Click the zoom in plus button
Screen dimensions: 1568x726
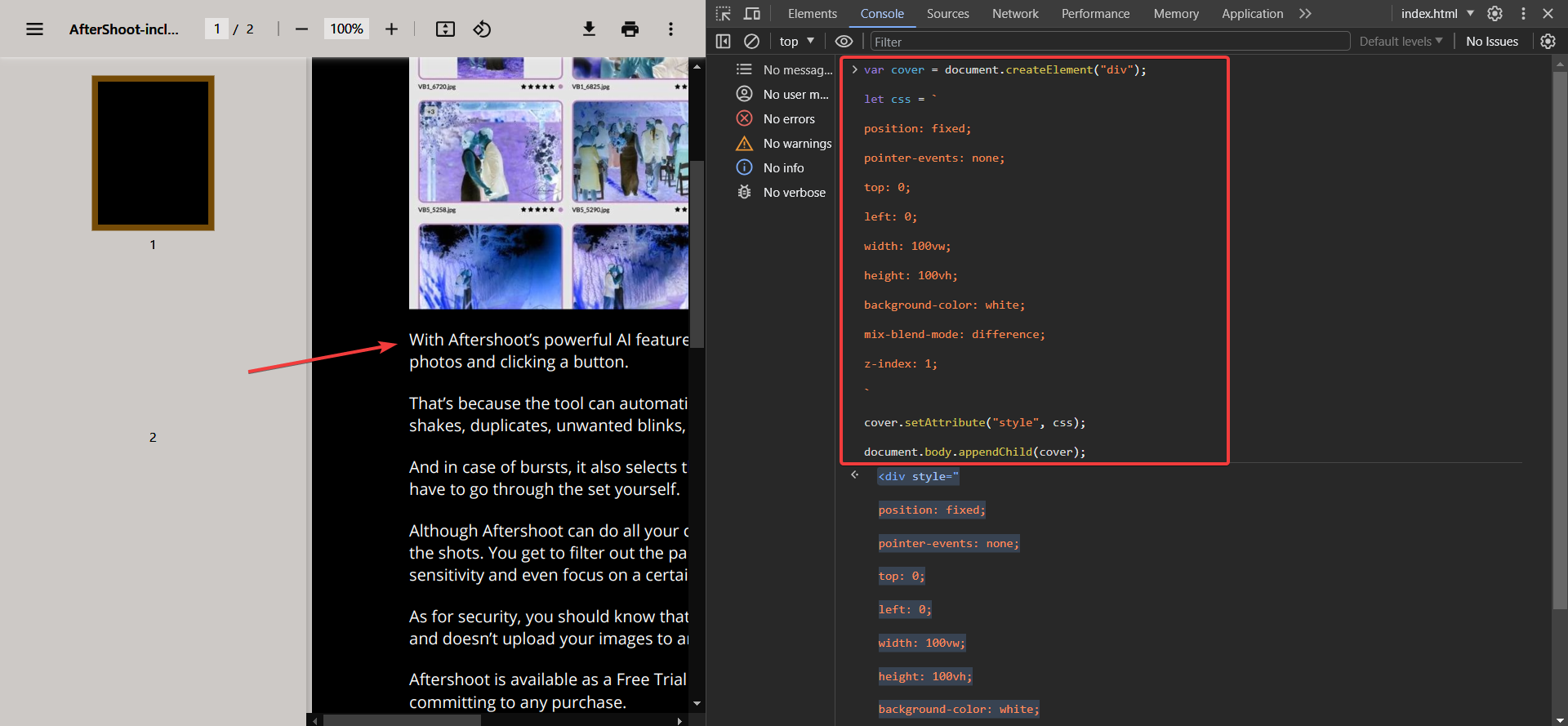(x=391, y=29)
